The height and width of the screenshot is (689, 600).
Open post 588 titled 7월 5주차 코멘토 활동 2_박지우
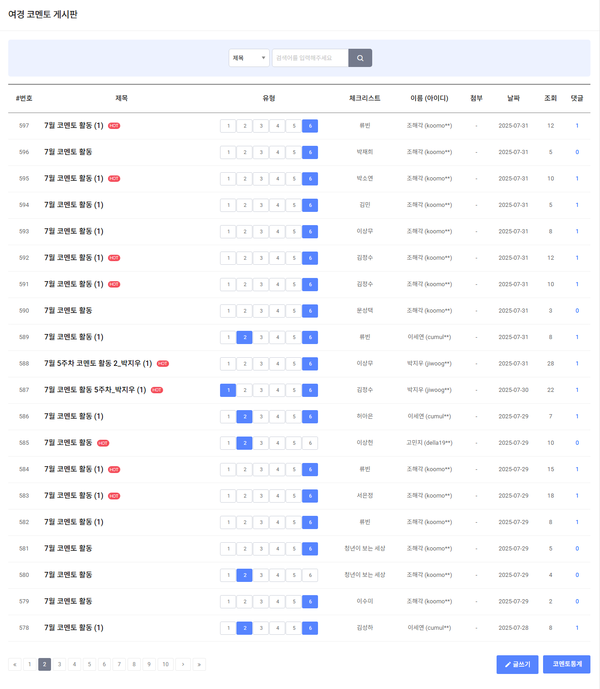(x=98, y=364)
